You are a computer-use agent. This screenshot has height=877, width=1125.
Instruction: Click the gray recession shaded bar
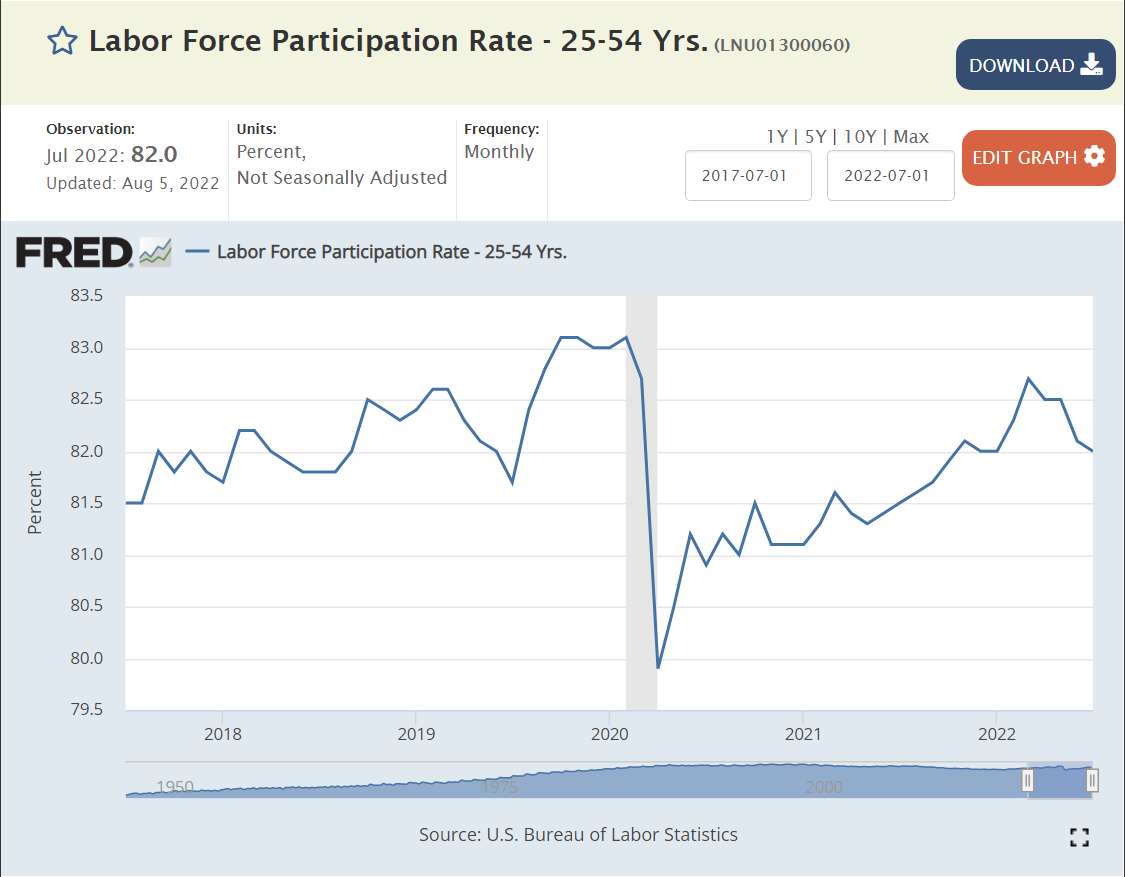(641, 500)
